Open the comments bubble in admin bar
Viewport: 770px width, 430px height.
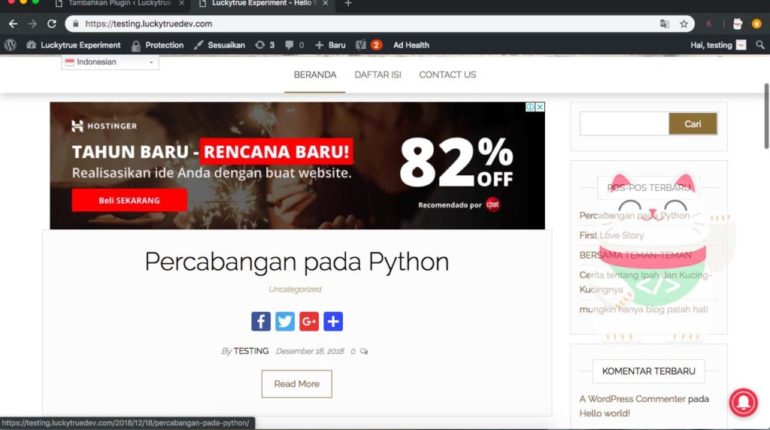tap(294, 45)
